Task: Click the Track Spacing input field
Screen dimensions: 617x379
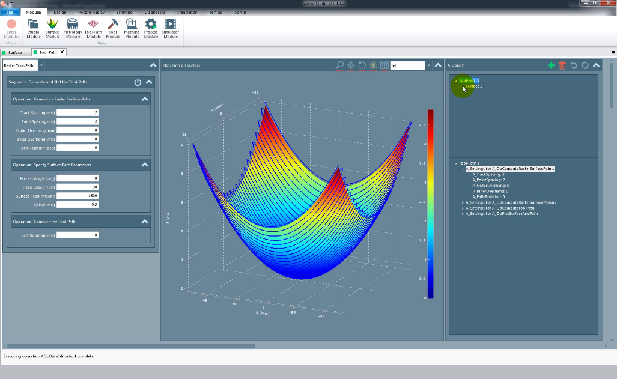Action: [78, 113]
